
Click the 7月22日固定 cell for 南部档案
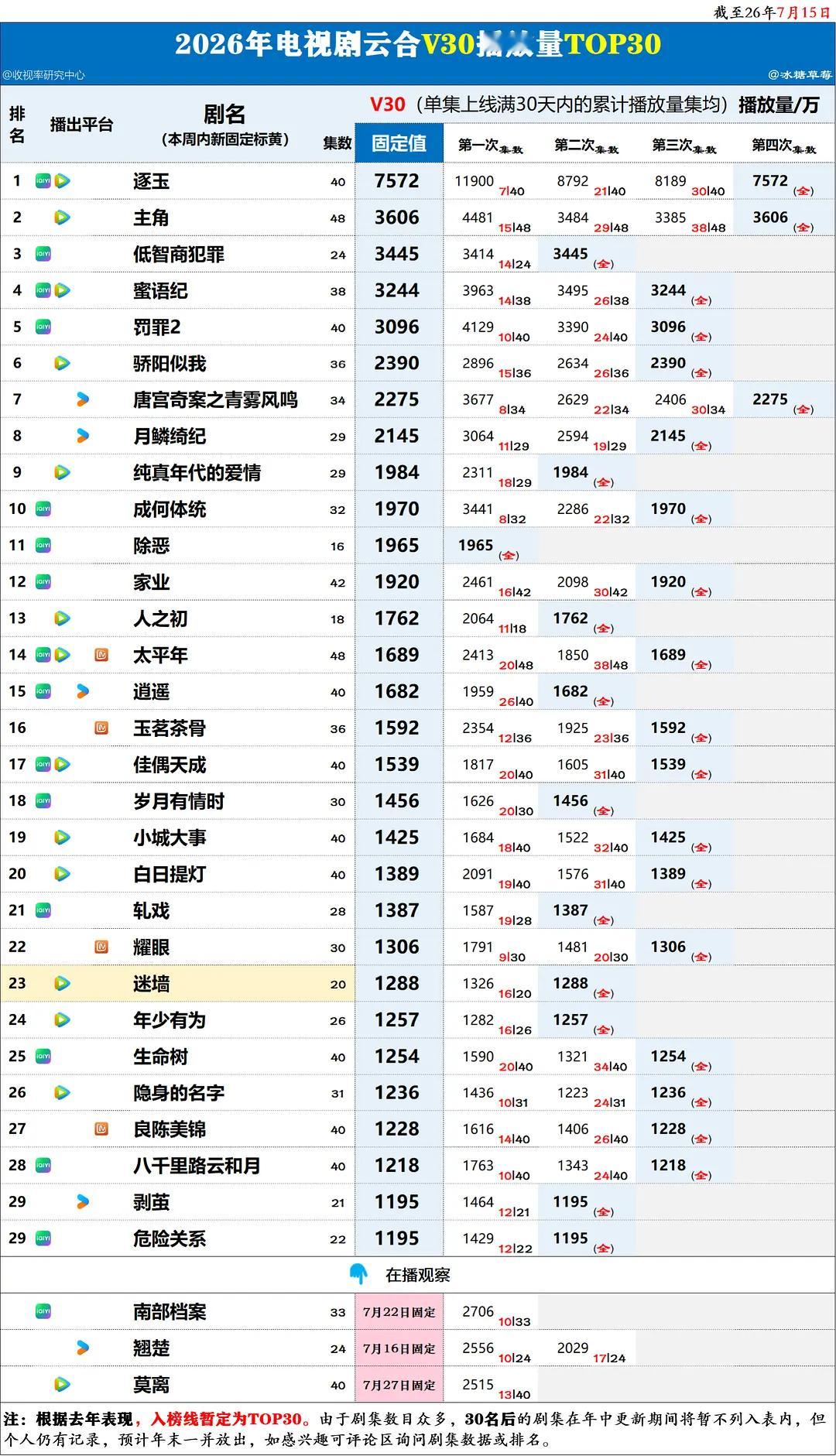click(x=399, y=1312)
